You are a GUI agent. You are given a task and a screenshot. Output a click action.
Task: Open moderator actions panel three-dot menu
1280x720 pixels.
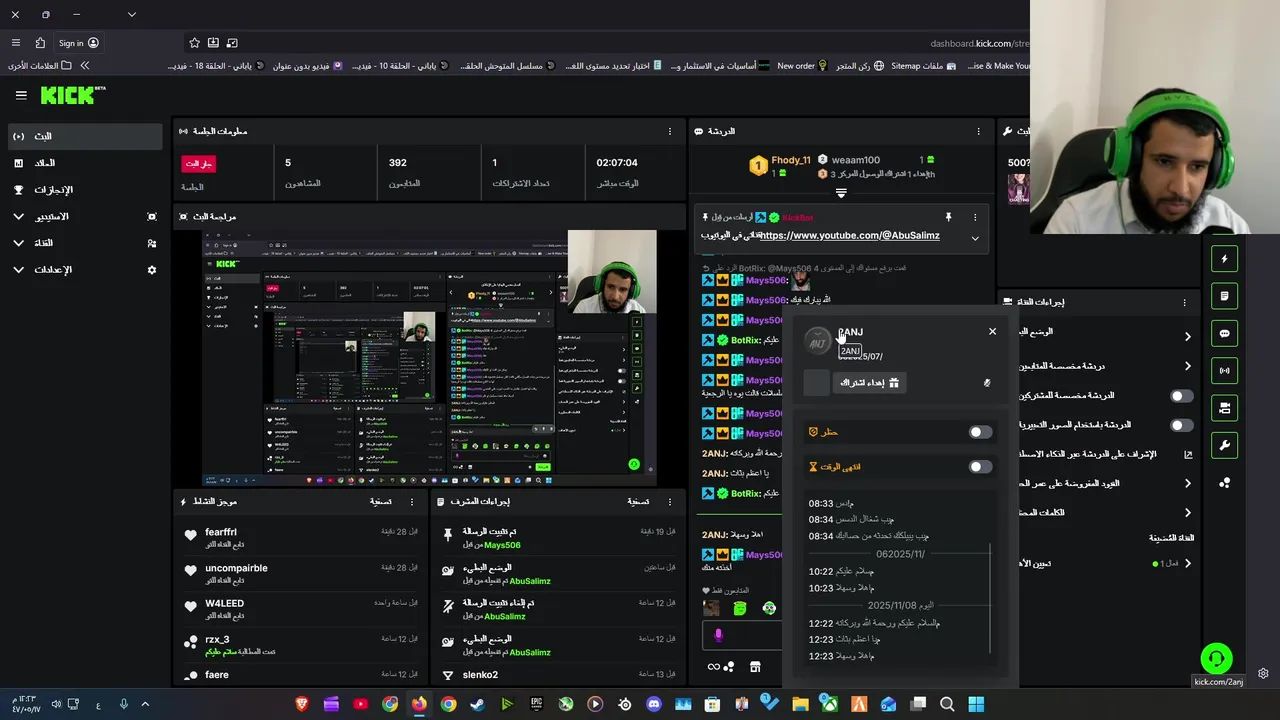[x=670, y=501]
